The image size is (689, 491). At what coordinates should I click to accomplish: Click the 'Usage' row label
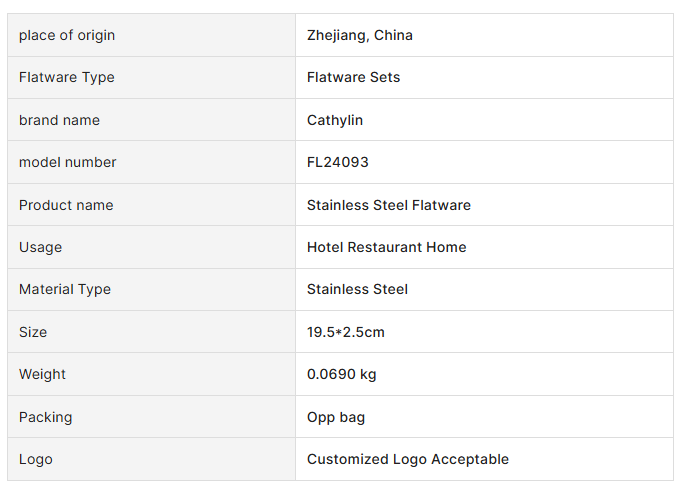[40, 247]
